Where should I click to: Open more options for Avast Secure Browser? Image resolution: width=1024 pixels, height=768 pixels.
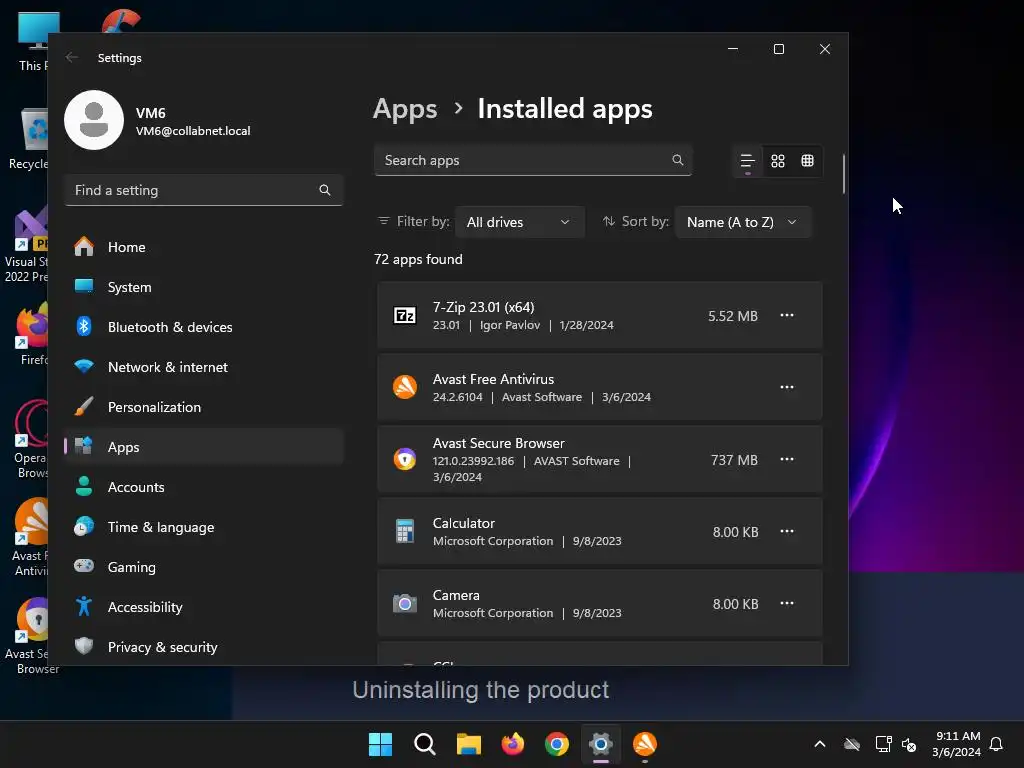[787, 459]
